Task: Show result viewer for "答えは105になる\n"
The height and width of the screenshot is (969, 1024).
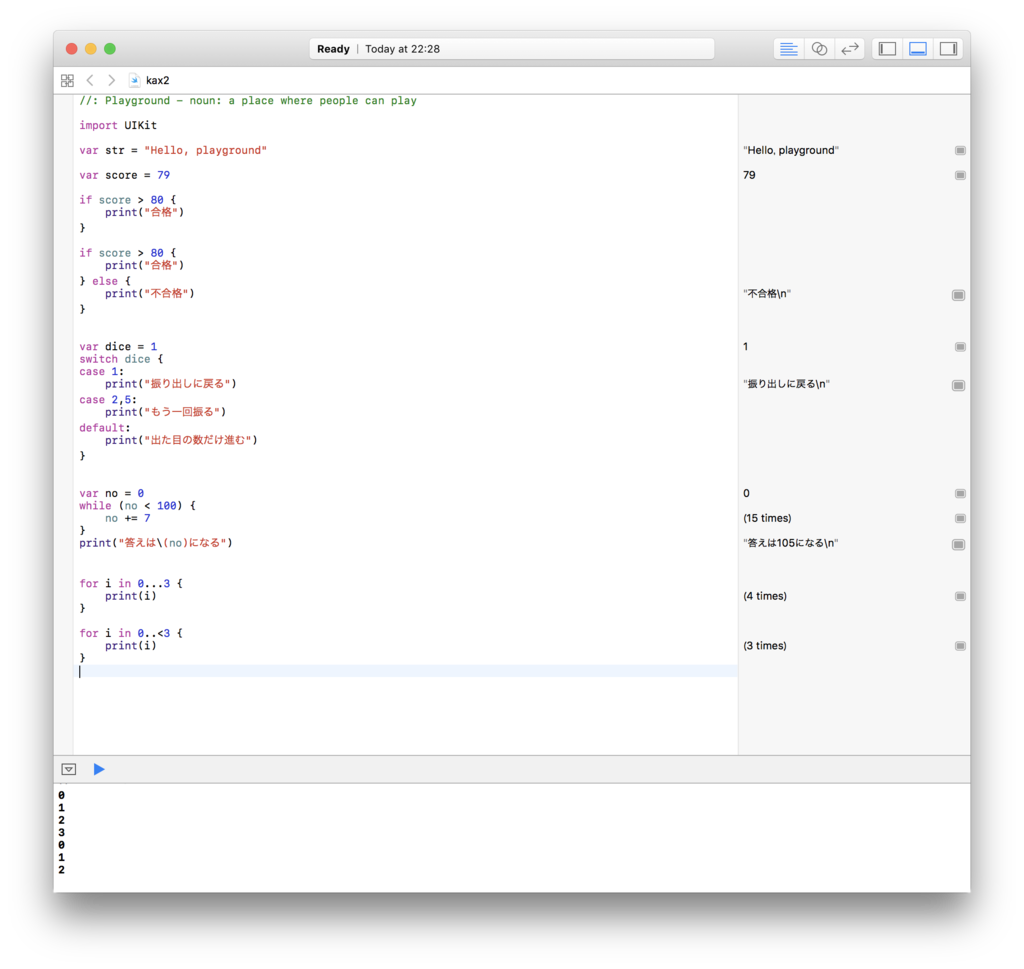Action: coord(958,545)
